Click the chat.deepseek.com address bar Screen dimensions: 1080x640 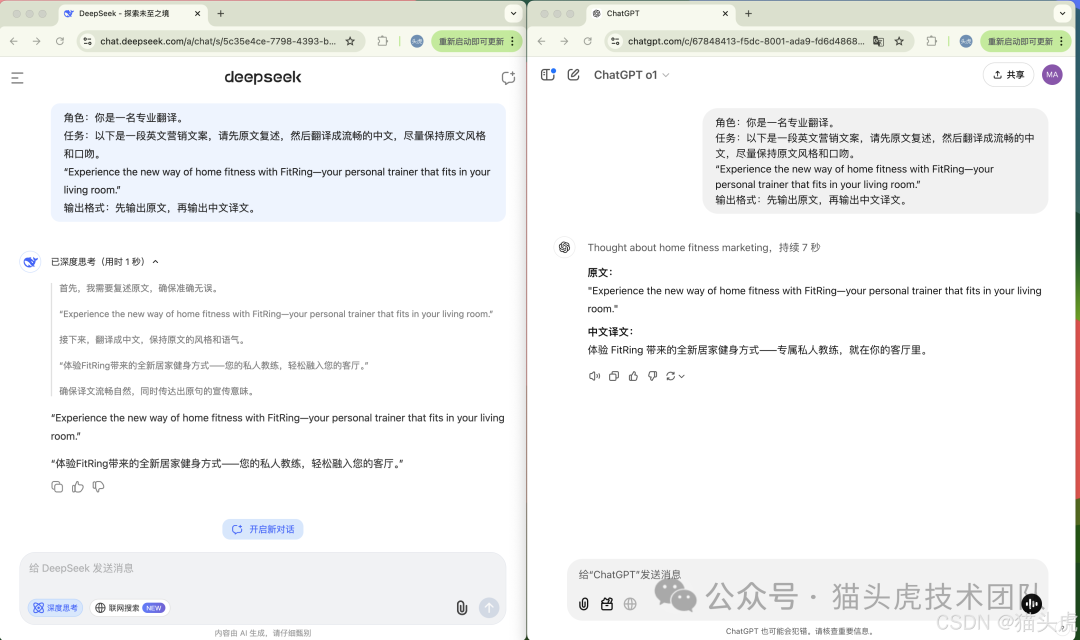pos(218,41)
